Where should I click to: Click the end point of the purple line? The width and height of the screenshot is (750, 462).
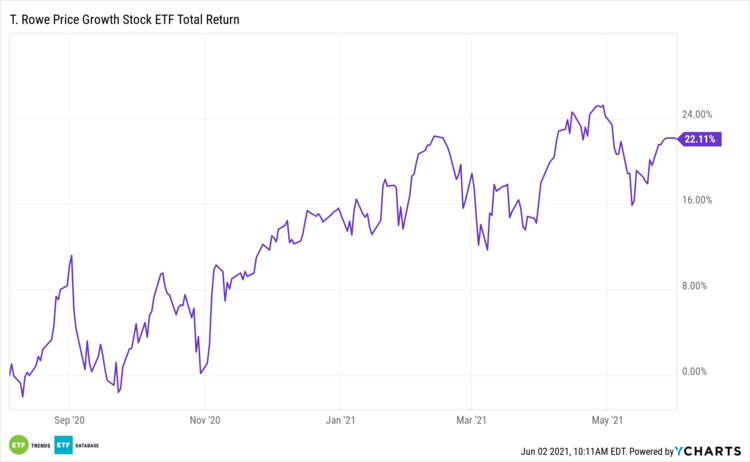(677, 139)
